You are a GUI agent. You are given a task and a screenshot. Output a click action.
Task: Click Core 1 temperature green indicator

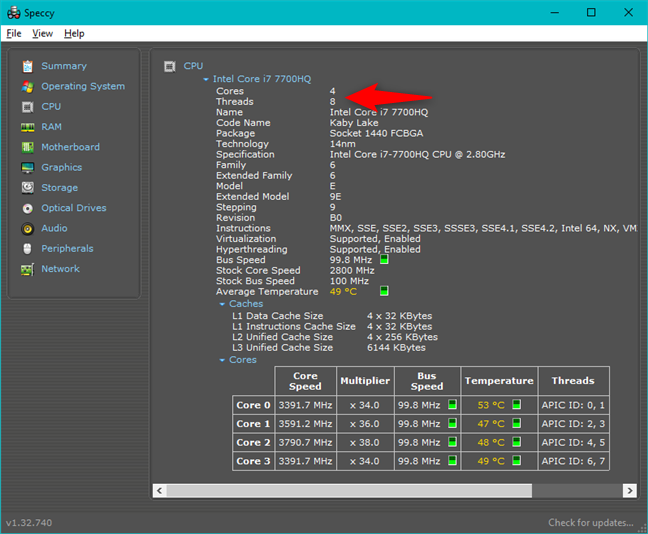click(516, 423)
